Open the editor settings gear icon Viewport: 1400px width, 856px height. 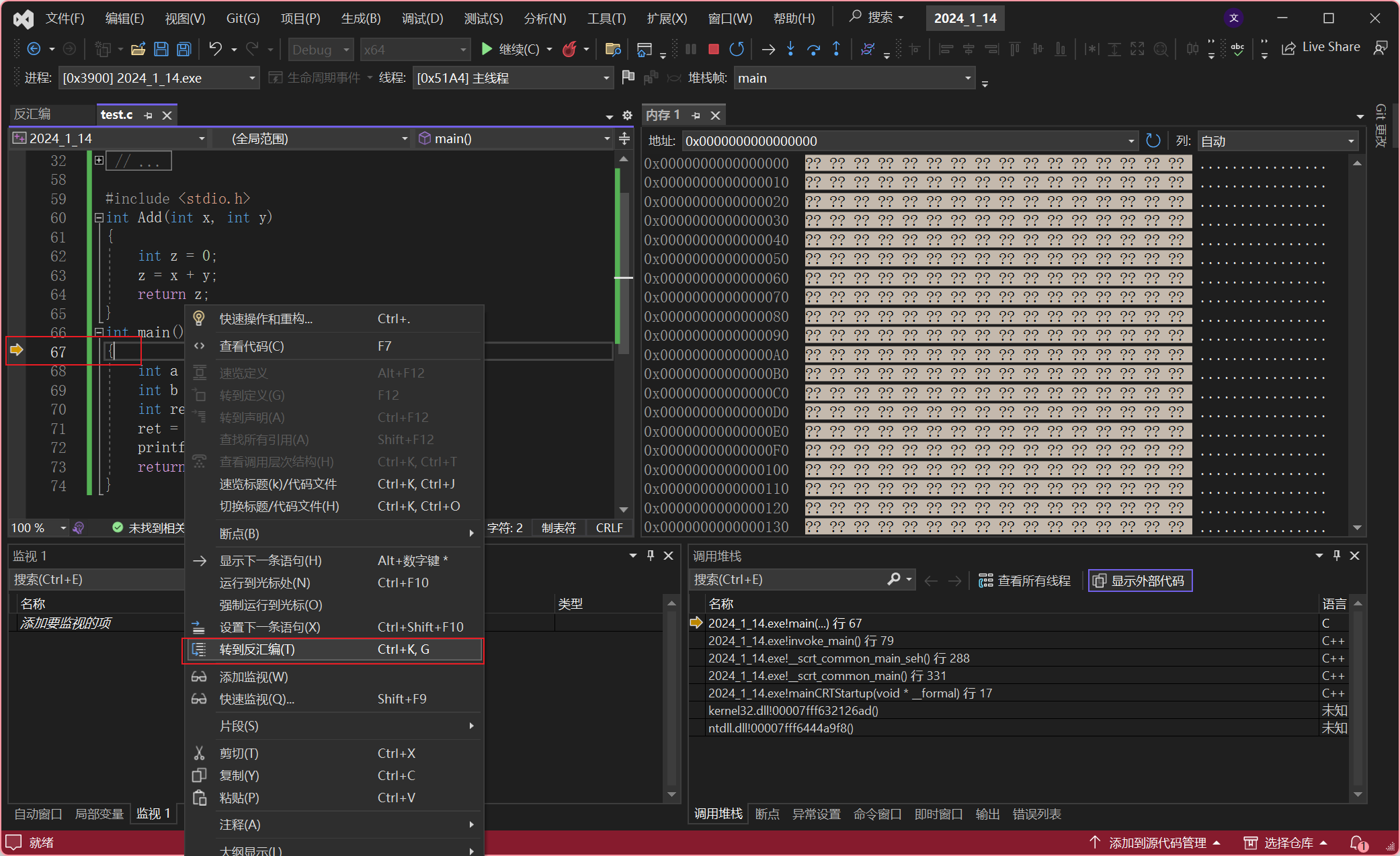(627, 115)
